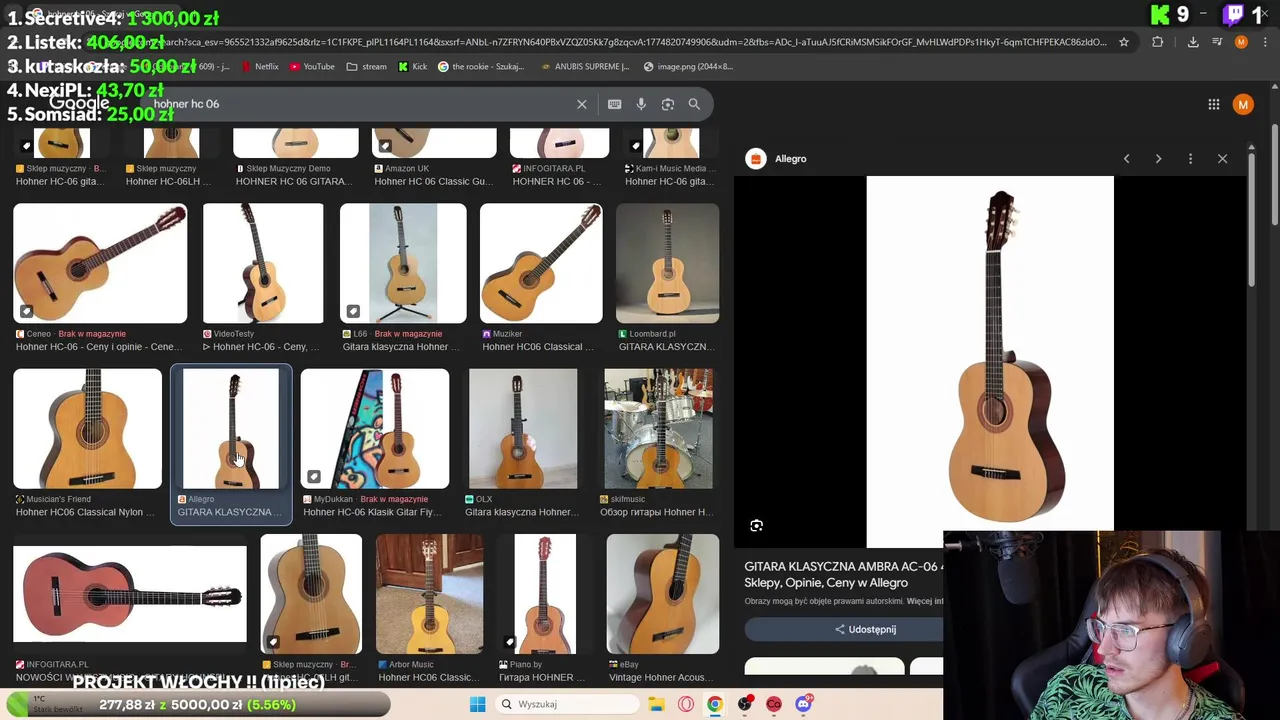Click the Udostępnij share button
1280x720 pixels.
865,629
